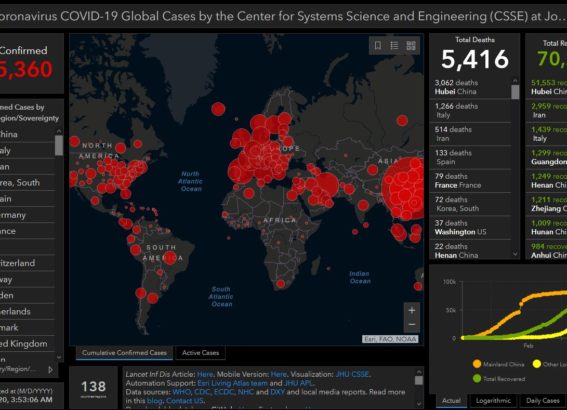
Task: Toggle the Mainland China legend marker
Action: 477,364
